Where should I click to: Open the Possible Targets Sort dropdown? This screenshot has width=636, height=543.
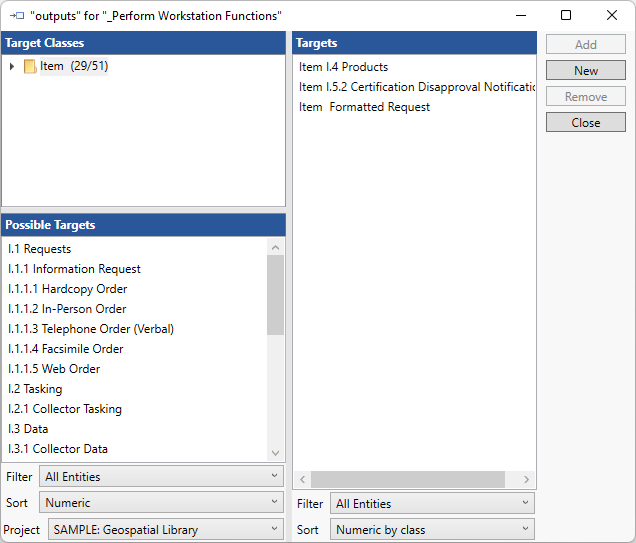point(161,503)
